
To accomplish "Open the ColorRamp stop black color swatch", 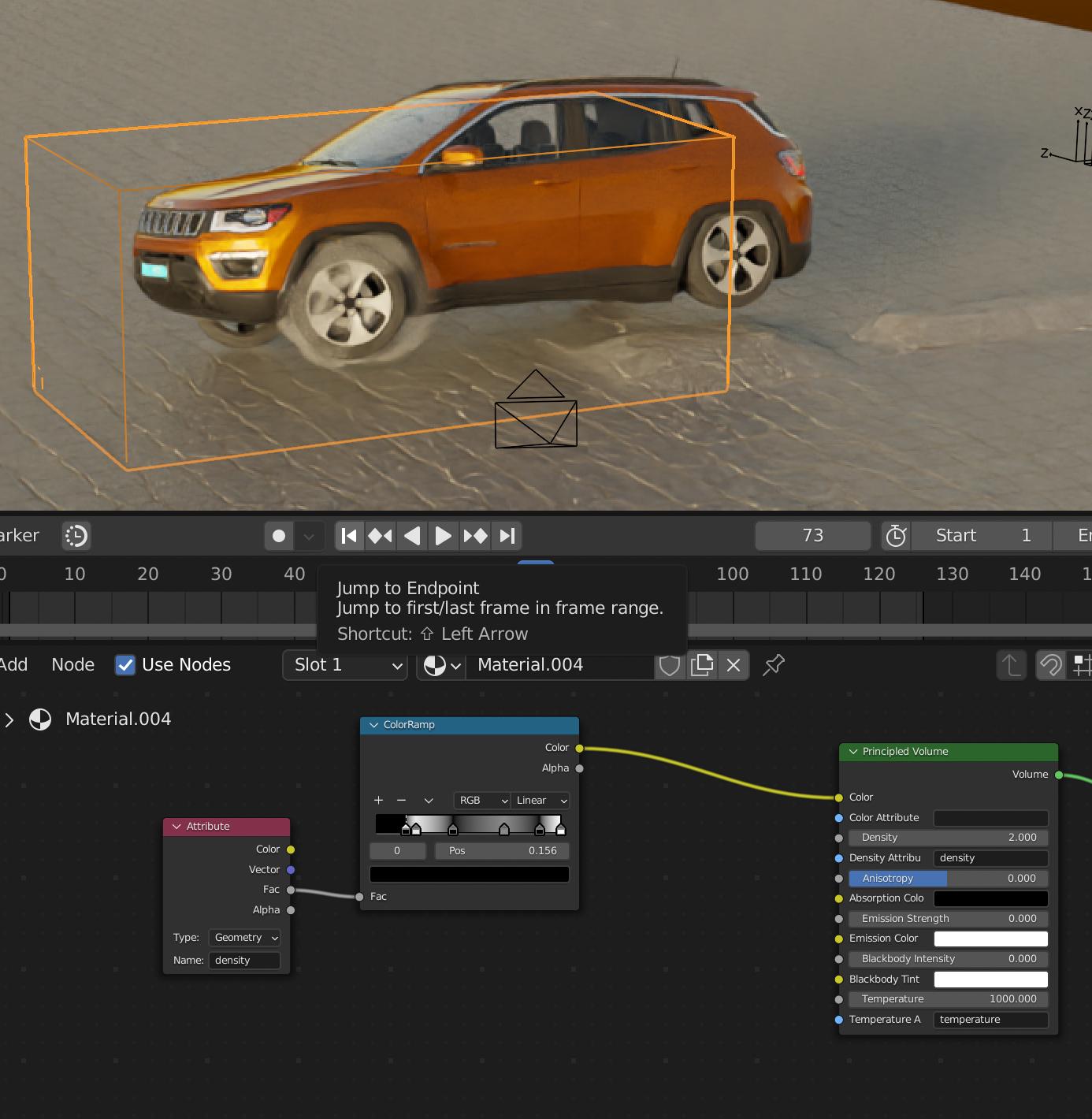I will pos(470,874).
